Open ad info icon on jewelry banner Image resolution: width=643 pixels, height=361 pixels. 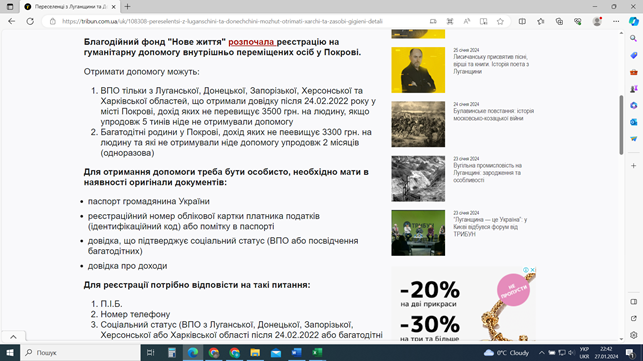pyautogui.click(x=526, y=270)
